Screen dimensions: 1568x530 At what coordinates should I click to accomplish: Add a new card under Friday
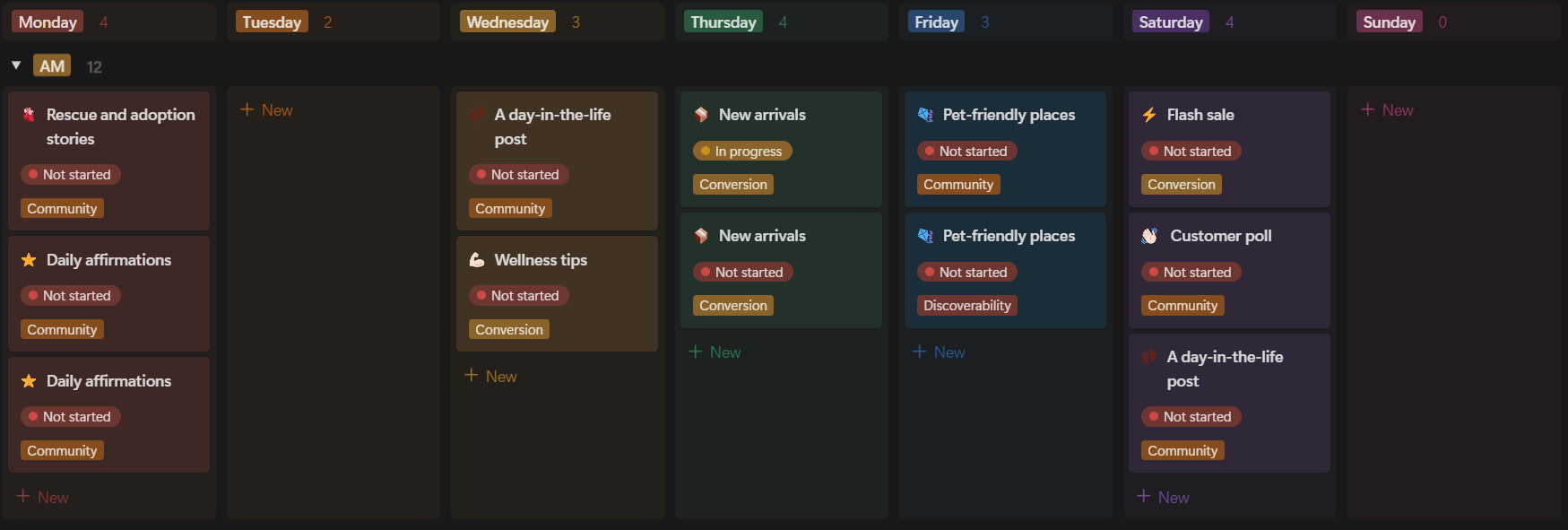pyautogui.click(x=940, y=352)
